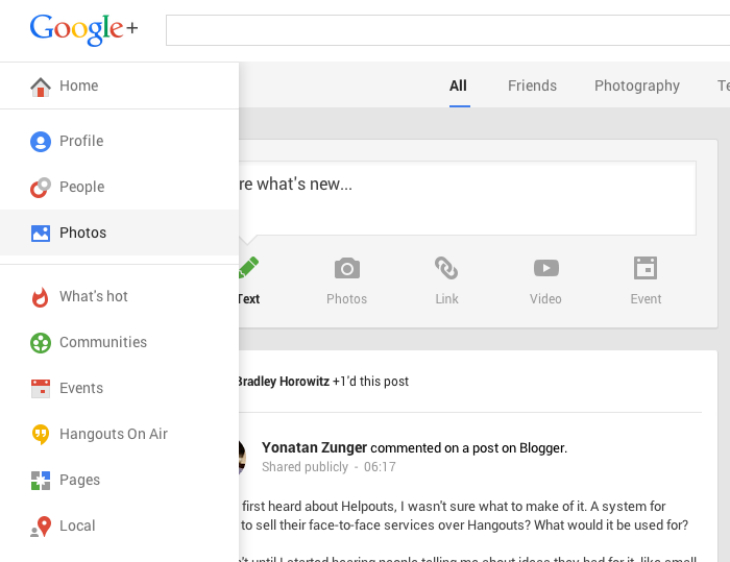Open What's hot from the sidebar

tap(119, 297)
